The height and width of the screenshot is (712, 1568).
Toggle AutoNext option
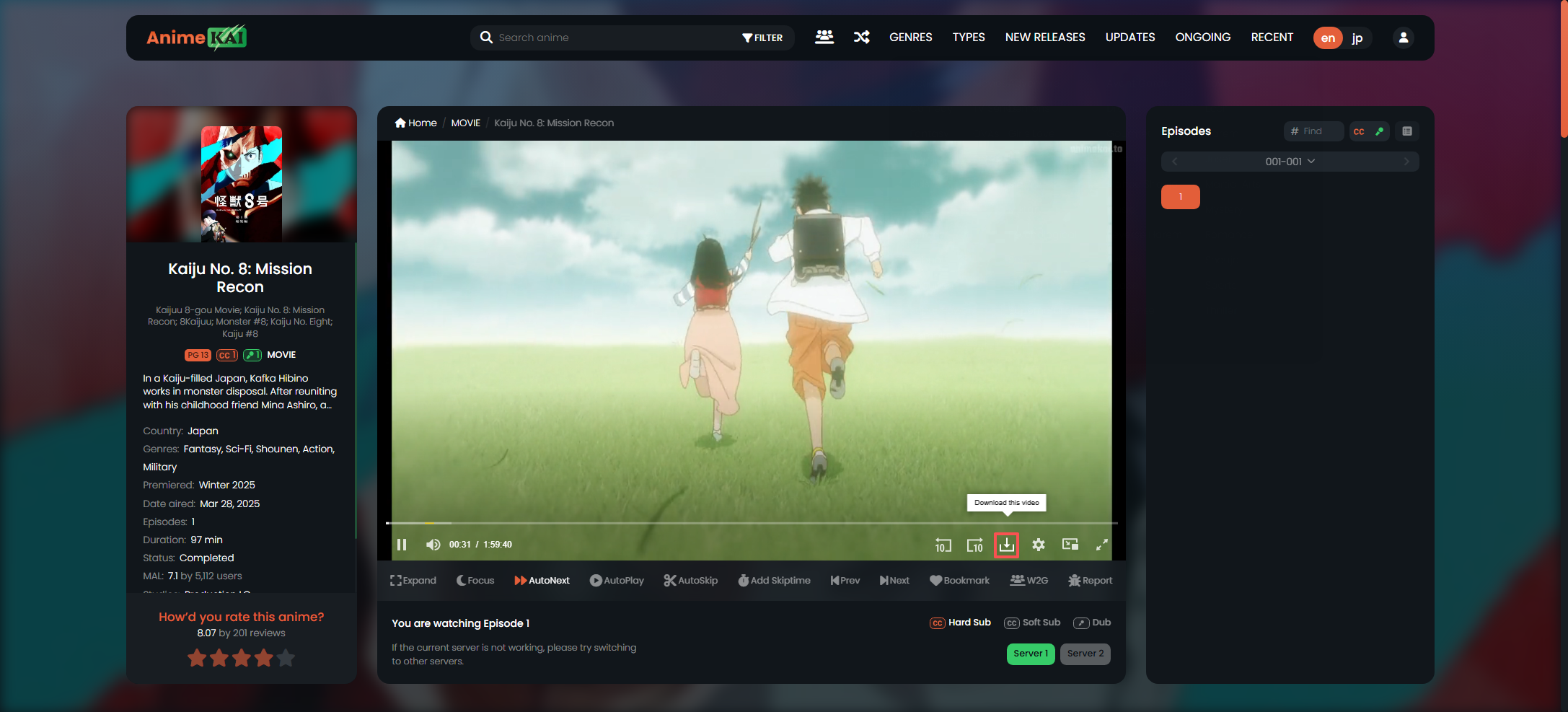(542, 581)
